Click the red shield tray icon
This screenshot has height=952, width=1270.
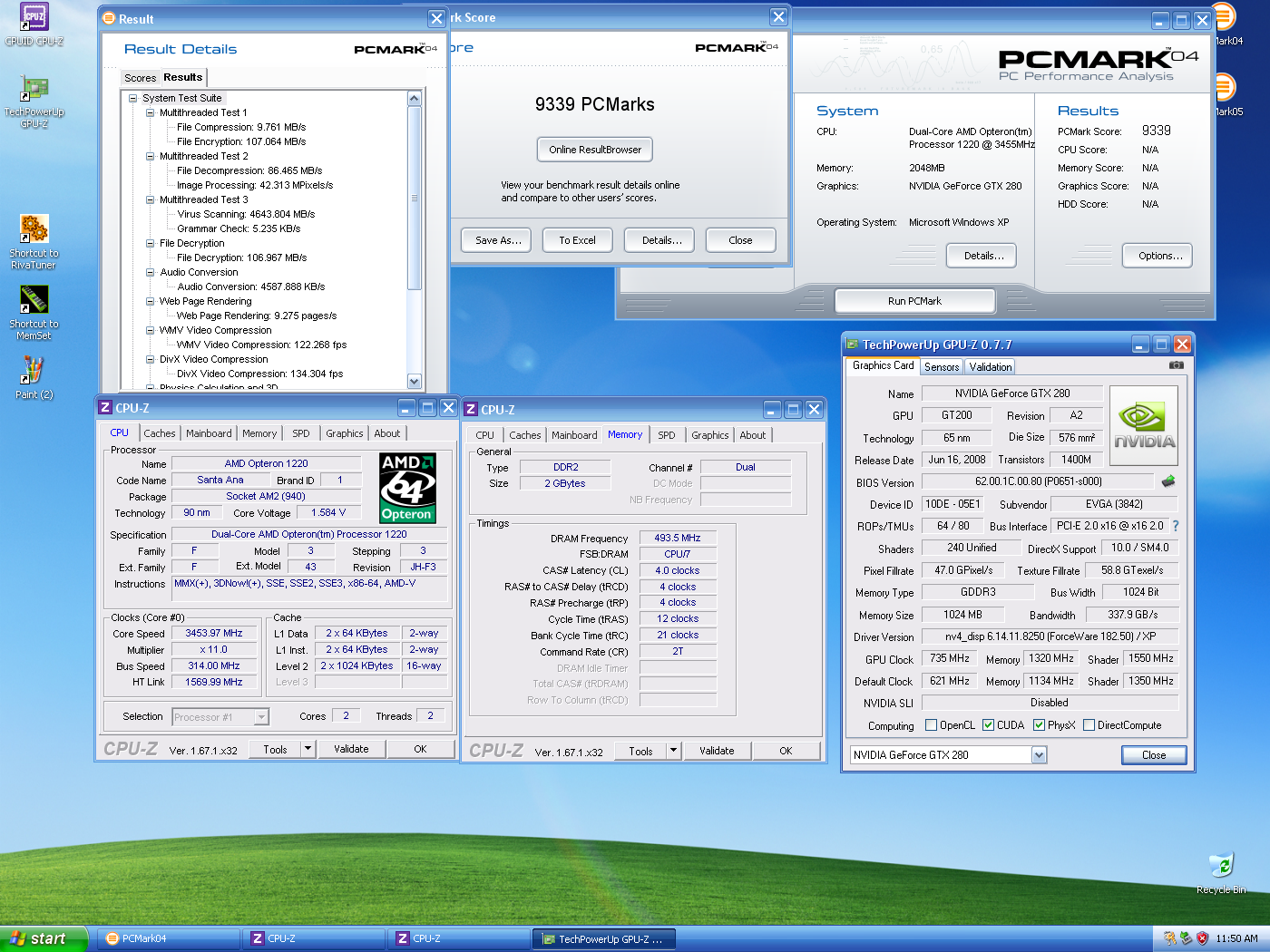(1203, 938)
